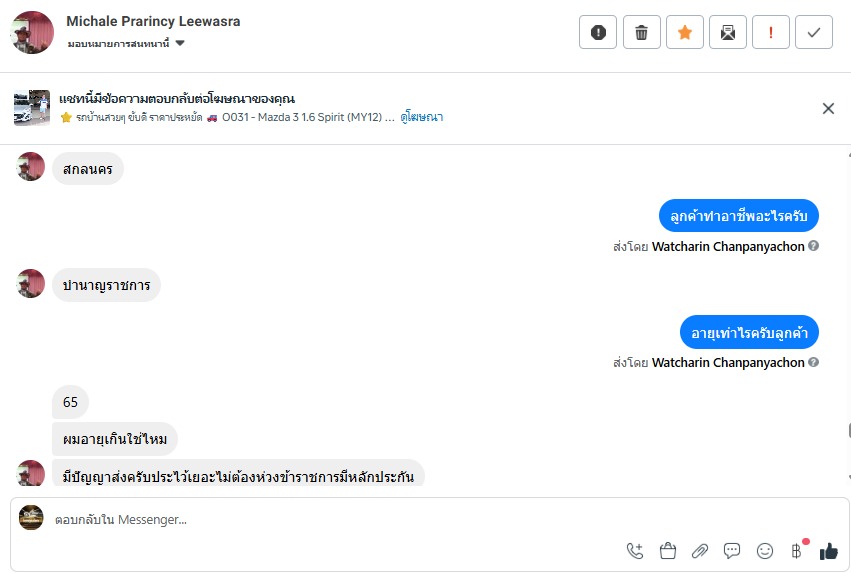Click in the Messenger reply field
This screenshot has width=851, height=573.
[x=300, y=520]
